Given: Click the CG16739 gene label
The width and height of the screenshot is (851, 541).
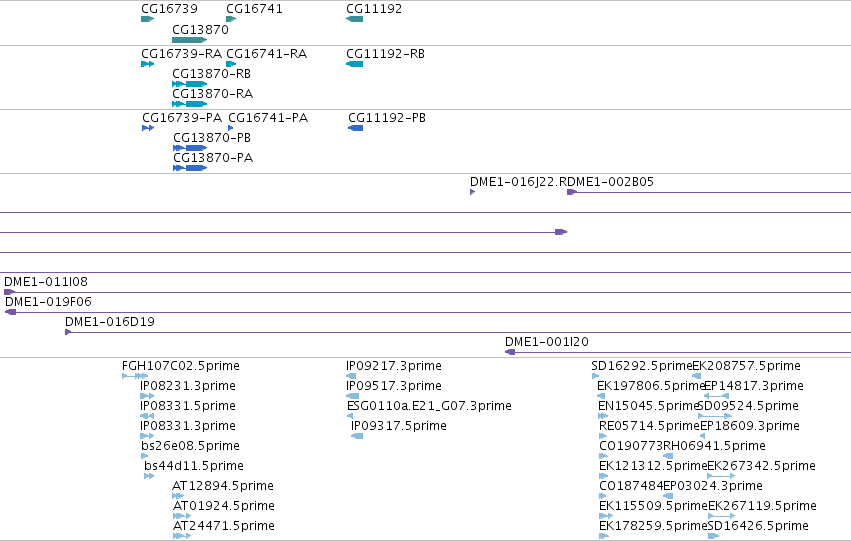Looking at the screenshot, I should [169, 9].
